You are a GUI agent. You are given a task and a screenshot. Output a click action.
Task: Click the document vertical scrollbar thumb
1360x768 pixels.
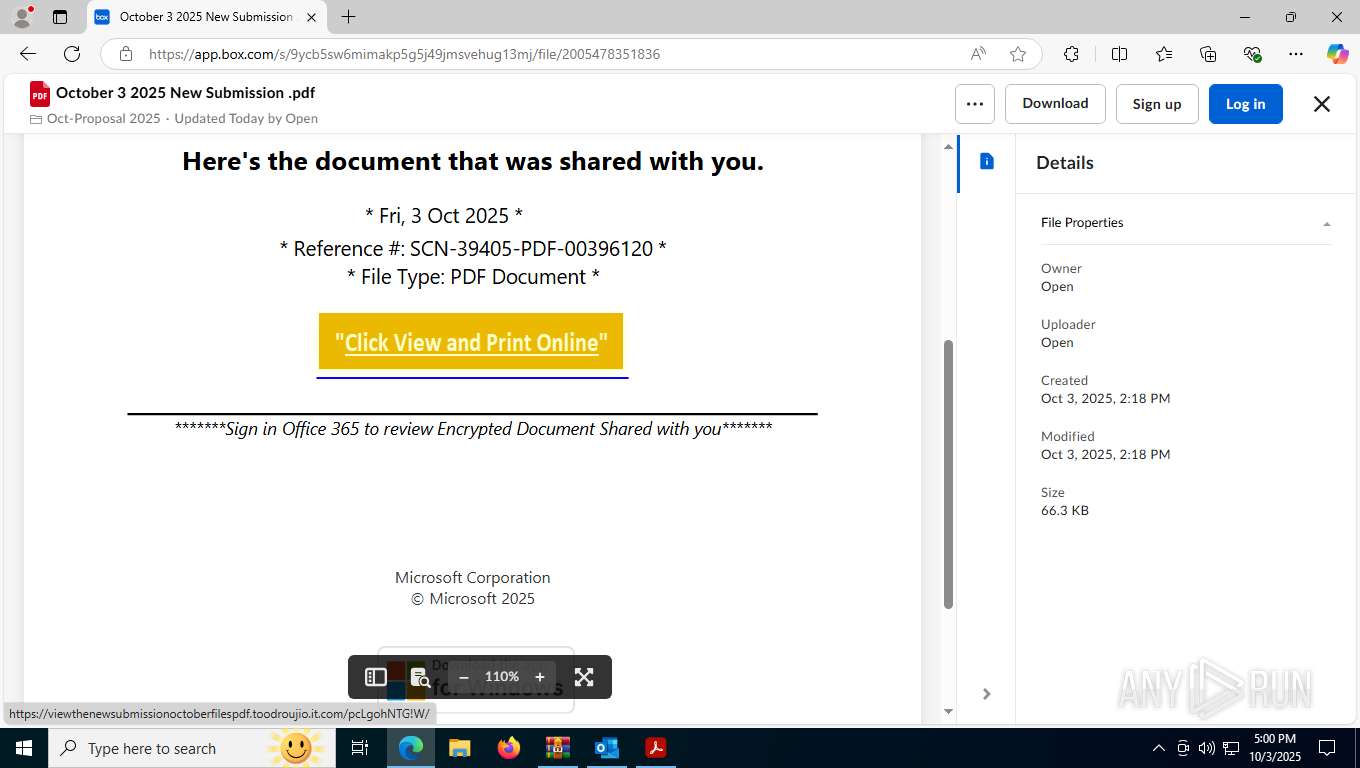click(x=949, y=474)
